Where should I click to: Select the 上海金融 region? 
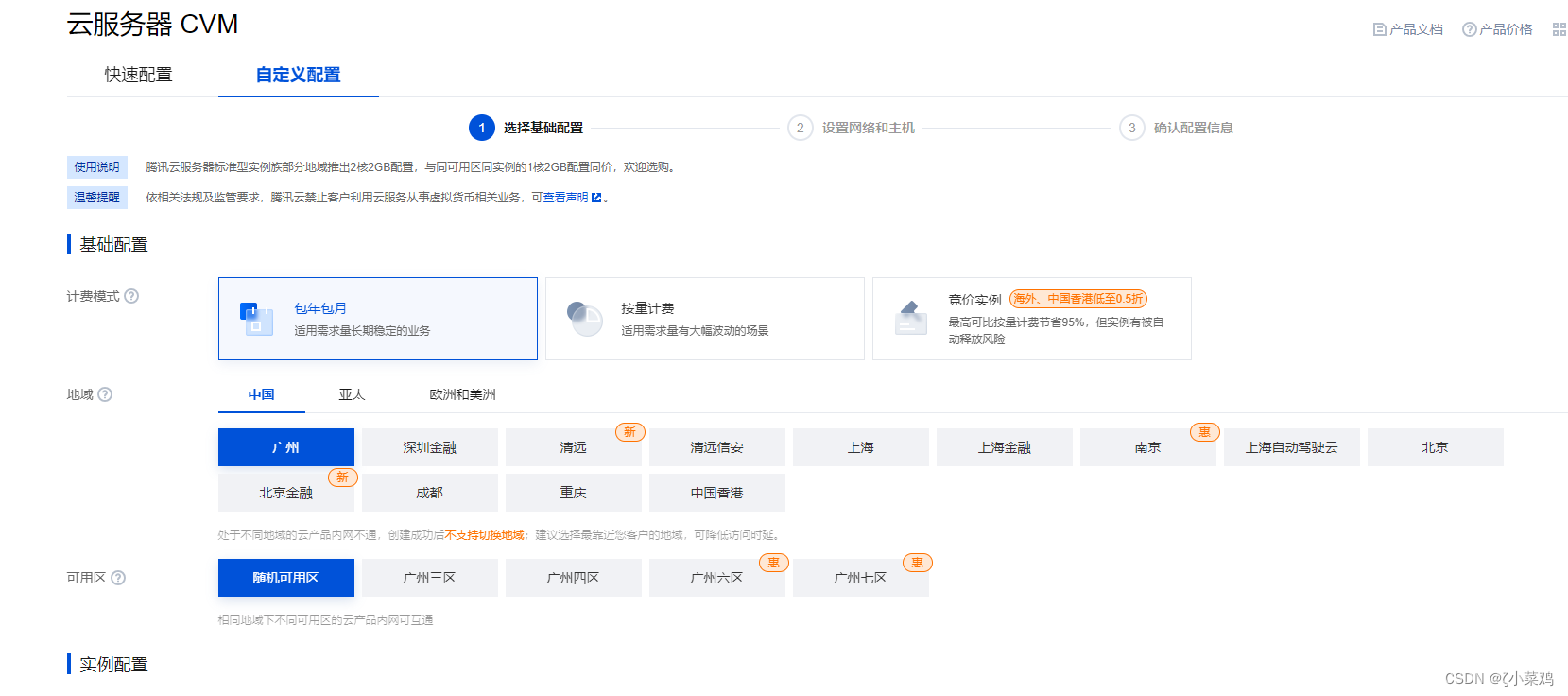(1005, 447)
